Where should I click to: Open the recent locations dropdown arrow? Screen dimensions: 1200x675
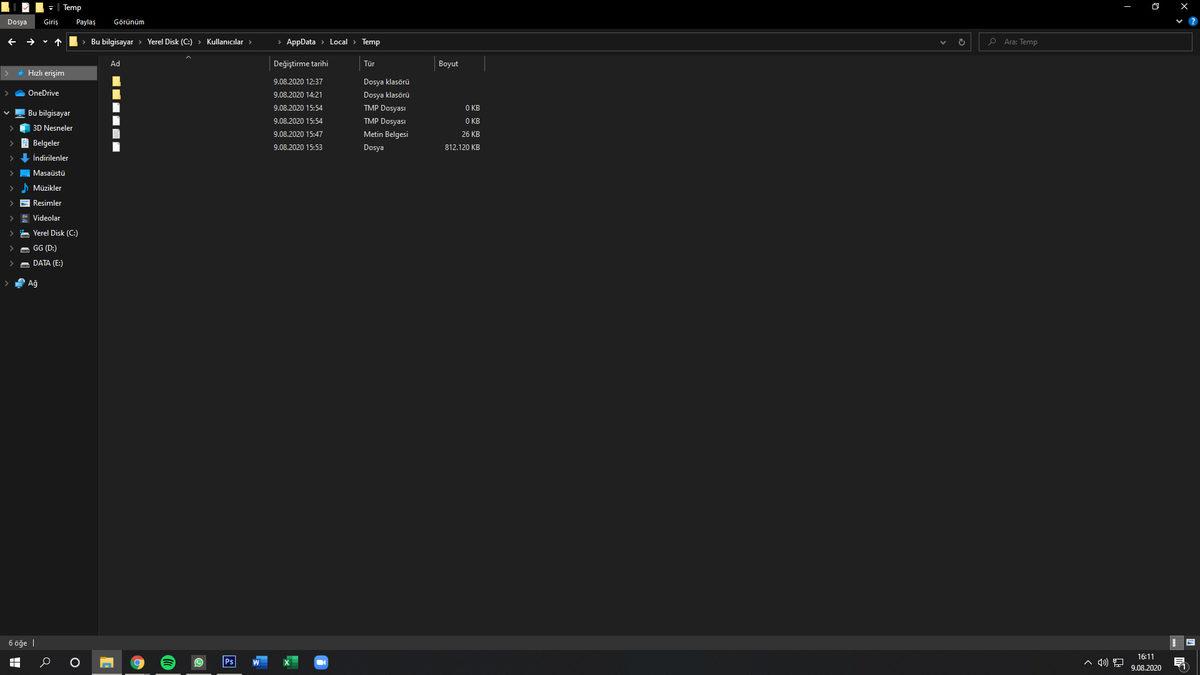45,42
